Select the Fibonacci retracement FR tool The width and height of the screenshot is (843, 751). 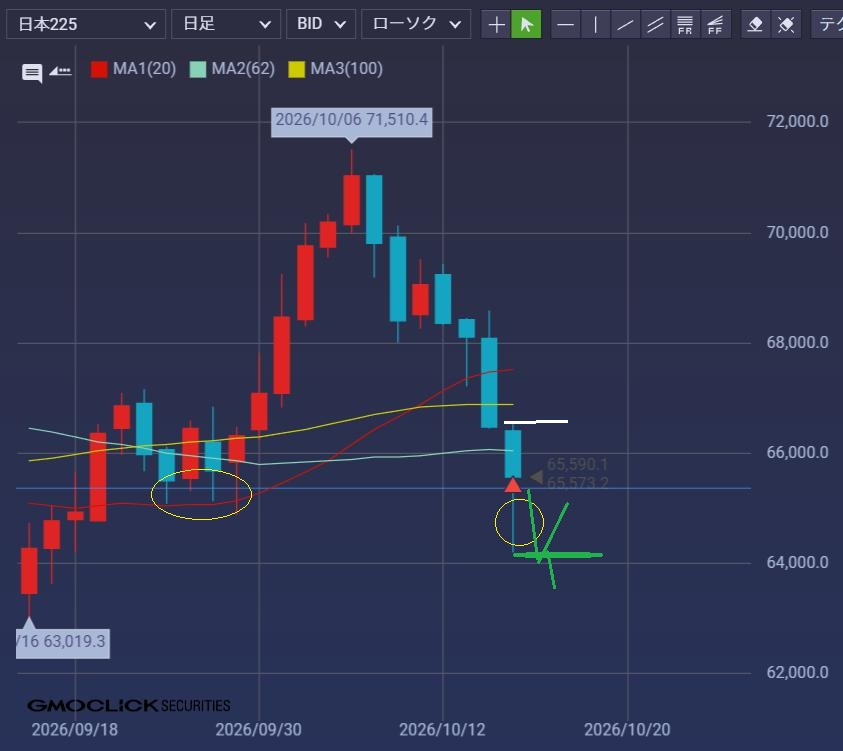[x=685, y=25]
